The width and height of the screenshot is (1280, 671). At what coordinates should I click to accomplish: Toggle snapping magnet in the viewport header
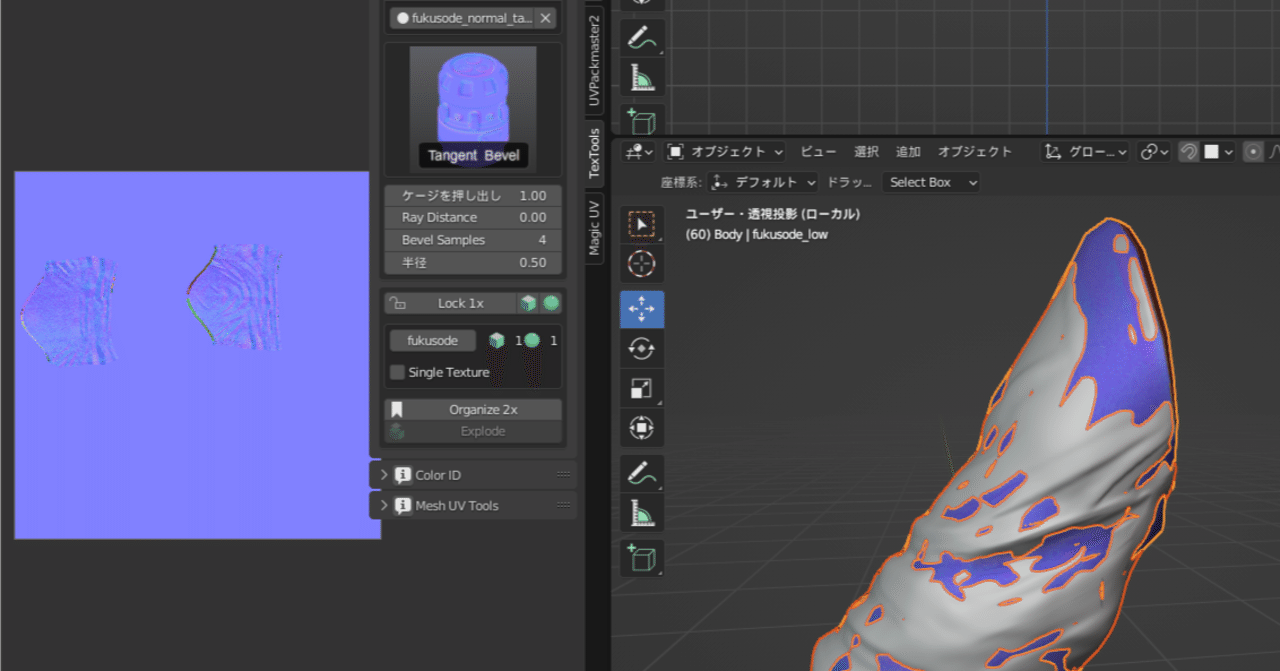pyautogui.click(x=1188, y=151)
